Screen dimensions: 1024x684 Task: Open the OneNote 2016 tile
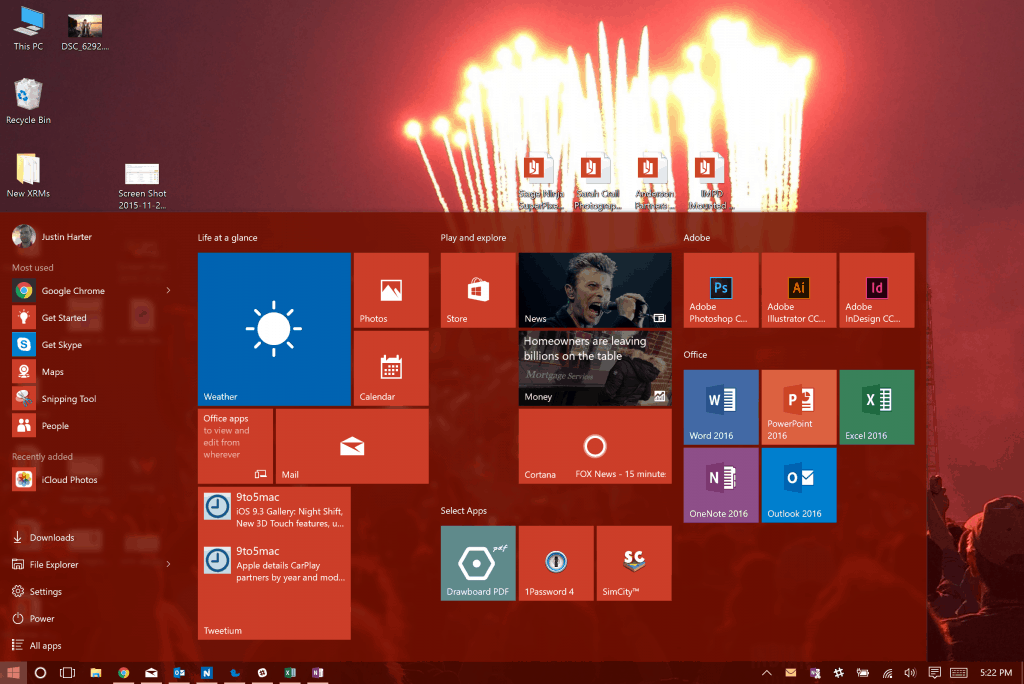pyautogui.click(x=721, y=485)
